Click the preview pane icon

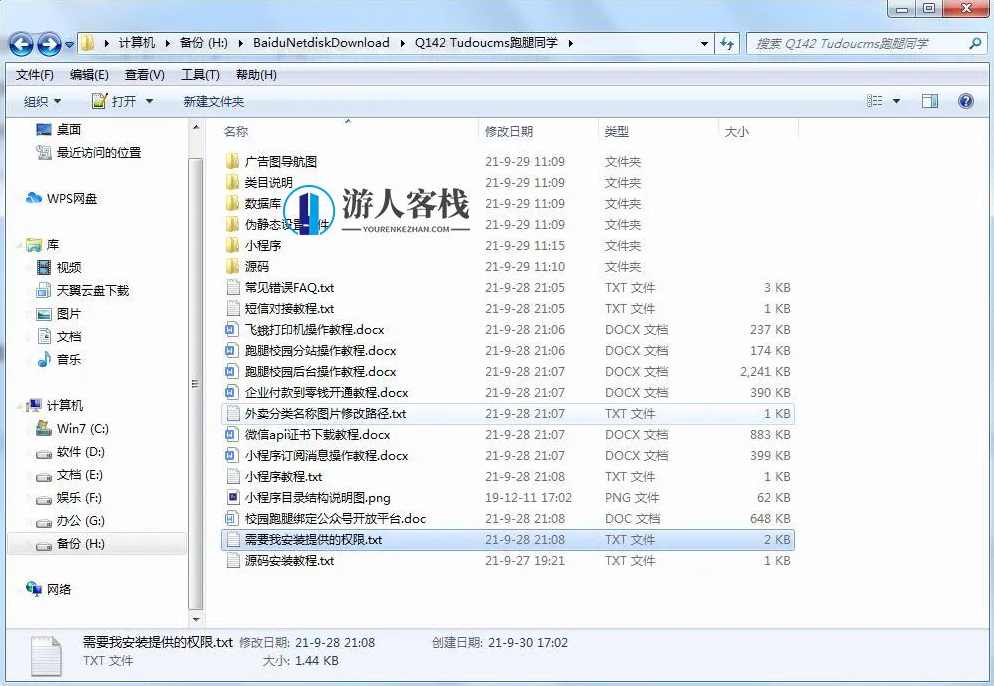point(930,101)
